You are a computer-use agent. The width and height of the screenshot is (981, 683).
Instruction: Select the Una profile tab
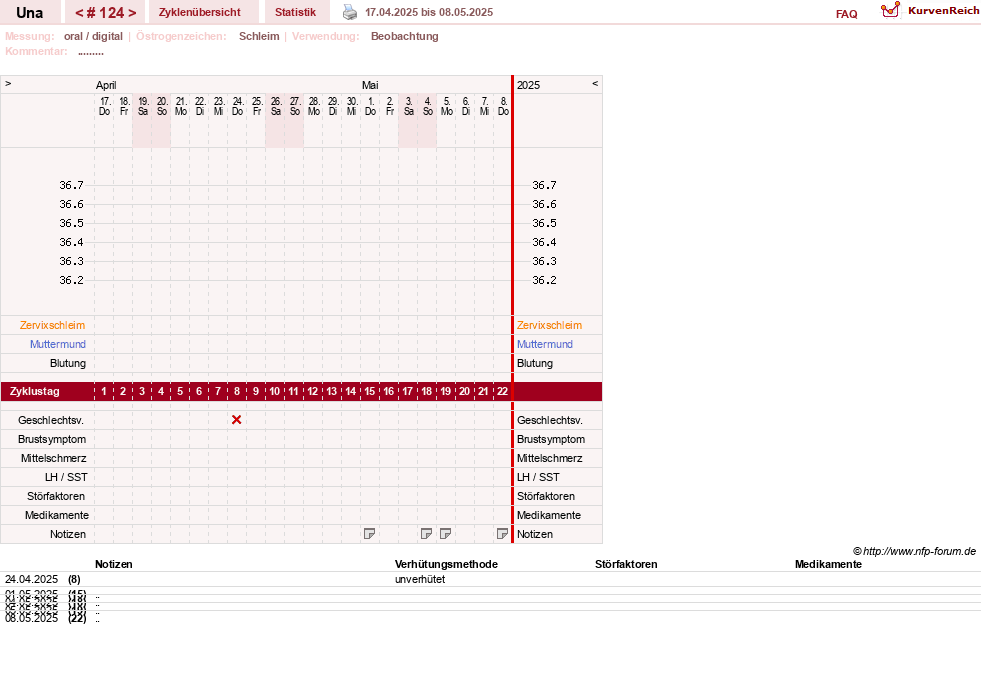click(29, 13)
